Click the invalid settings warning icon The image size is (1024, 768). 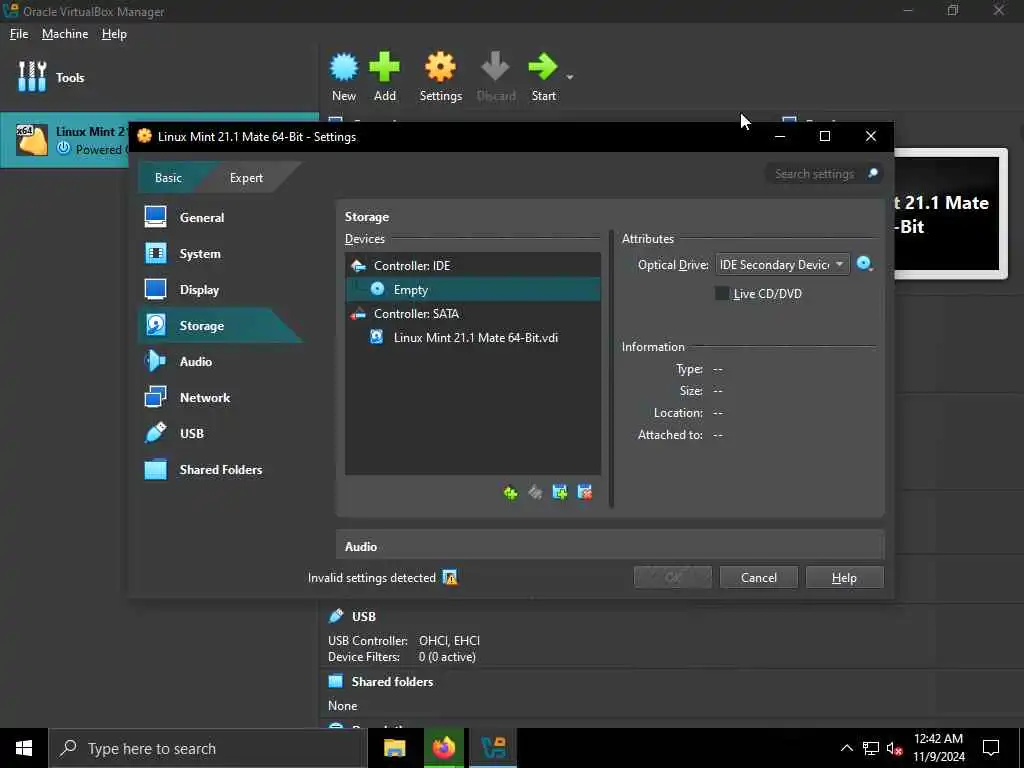click(450, 577)
